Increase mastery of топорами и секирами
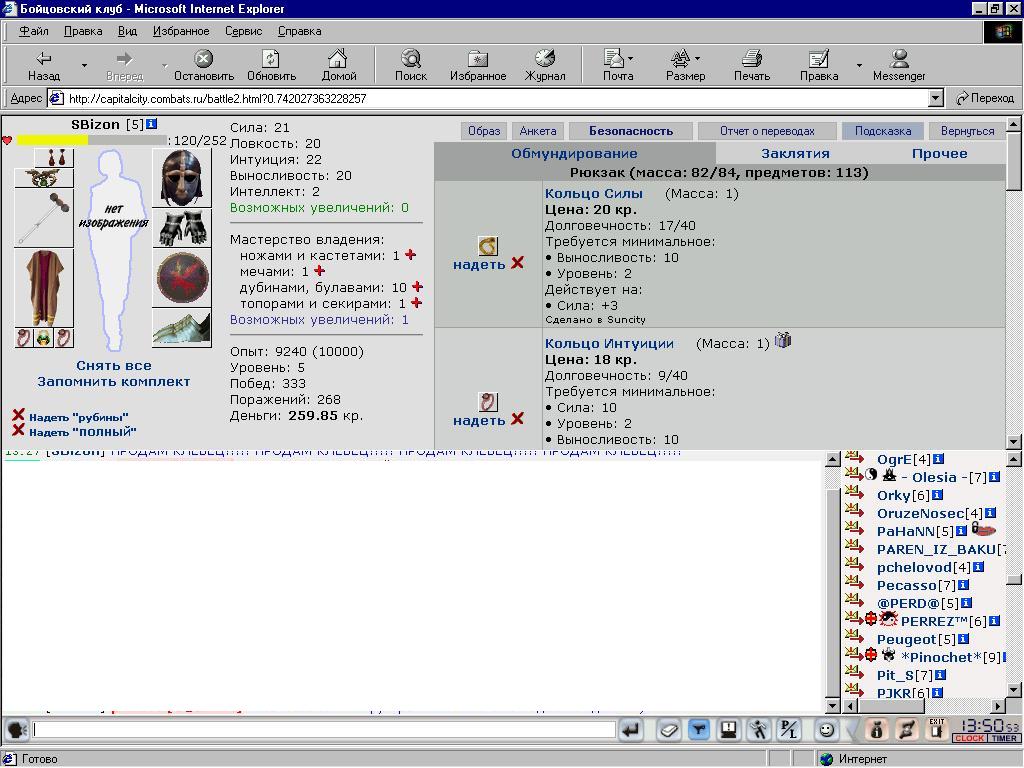The width and height of the screenshot is (1024, 768). [417, 303]
